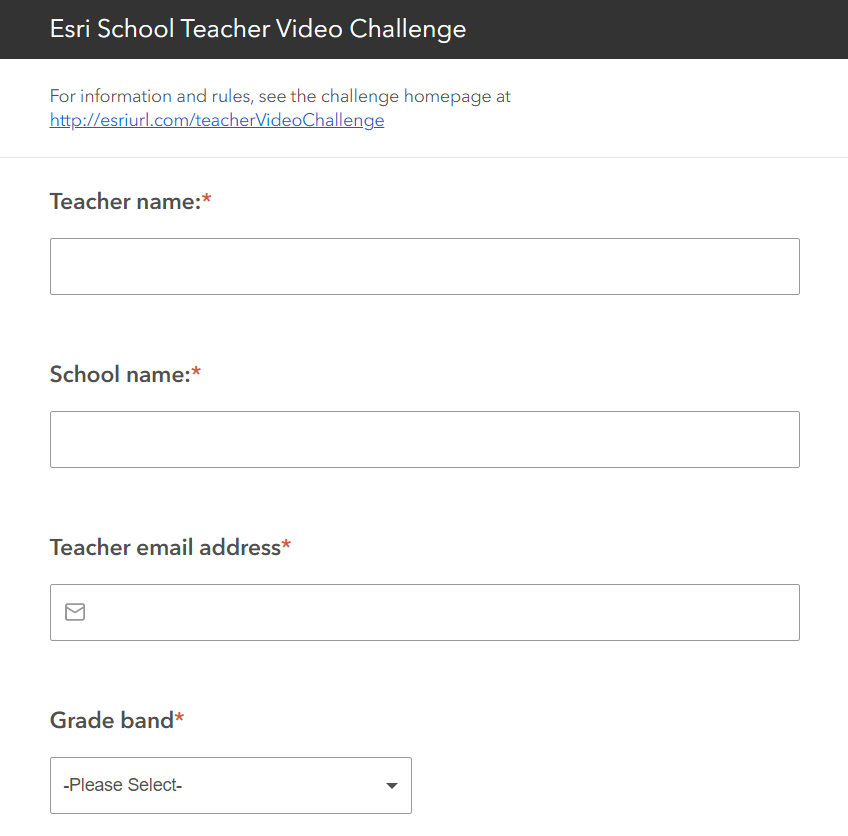
Task: Expand the Grade band dropdown arrow
Action: pos(392,786)
